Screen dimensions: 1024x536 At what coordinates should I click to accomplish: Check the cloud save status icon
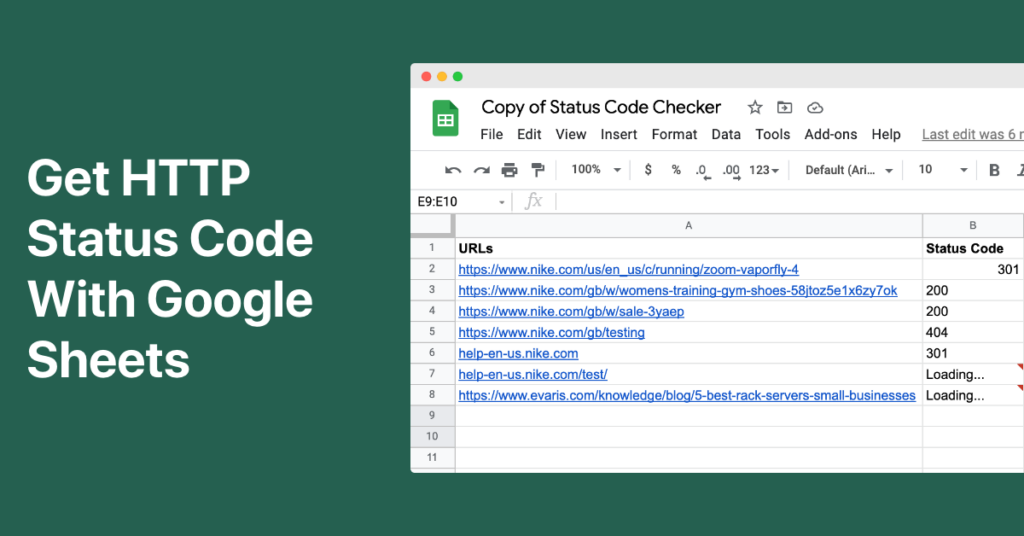[x=814, y=108]
